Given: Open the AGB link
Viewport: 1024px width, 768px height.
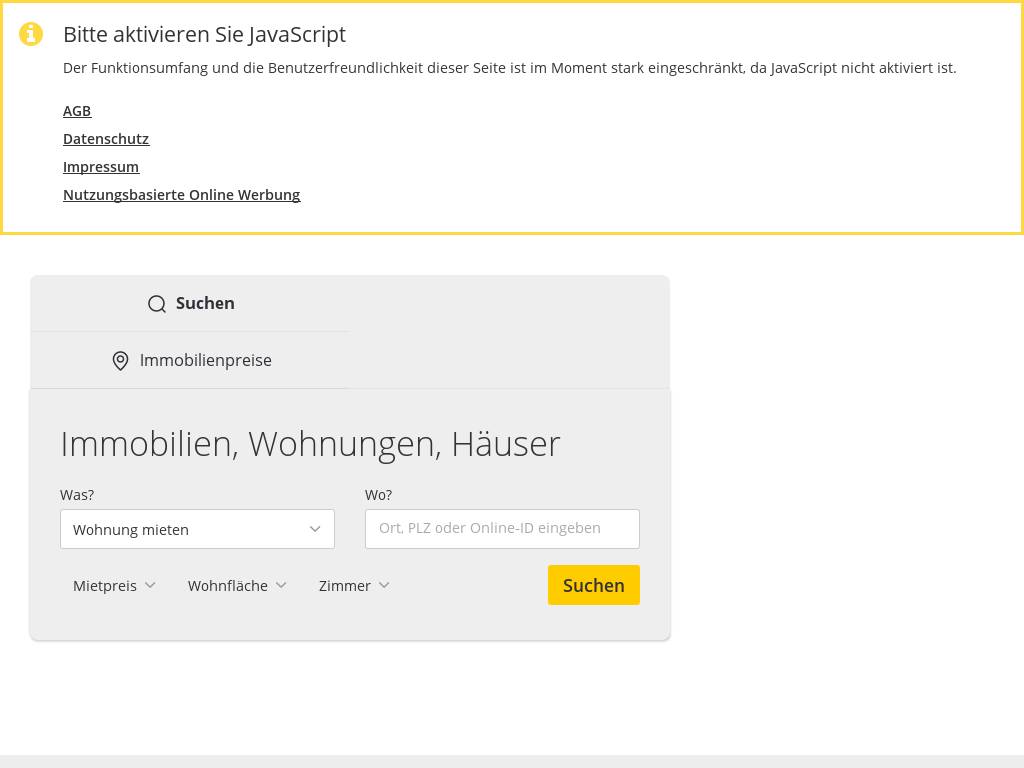Looking at the screenshot, I should coord(77,111).
